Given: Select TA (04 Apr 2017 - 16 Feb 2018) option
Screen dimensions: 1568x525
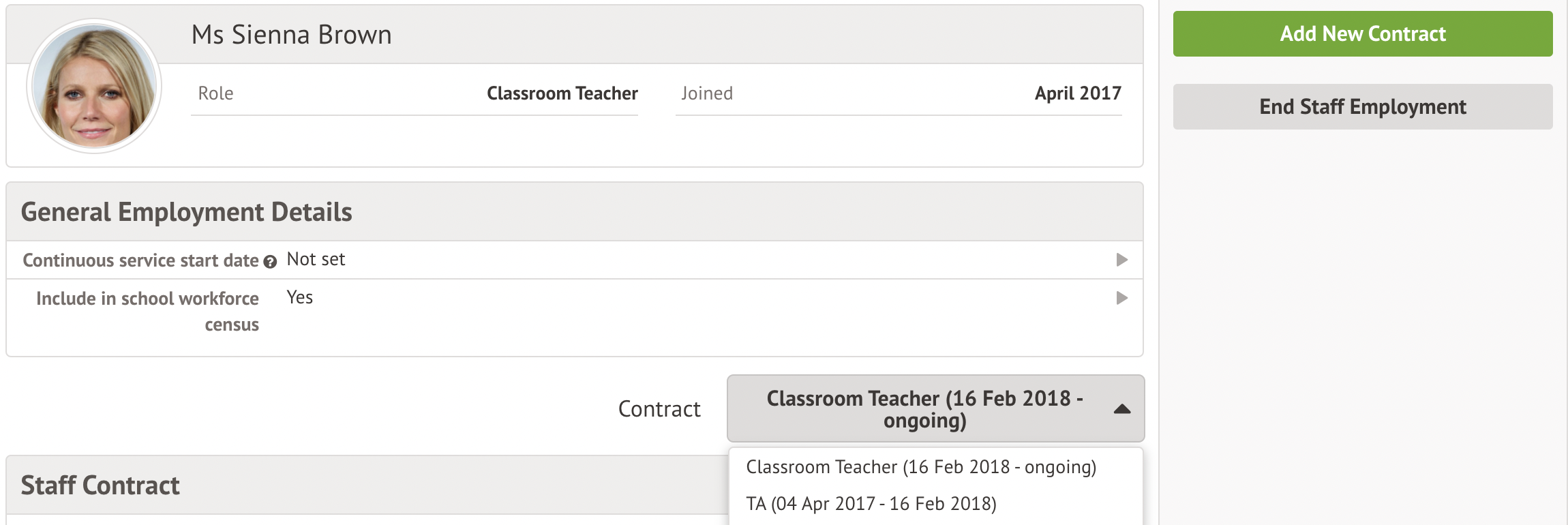Looking at the screenshot, I should point(871,504).
